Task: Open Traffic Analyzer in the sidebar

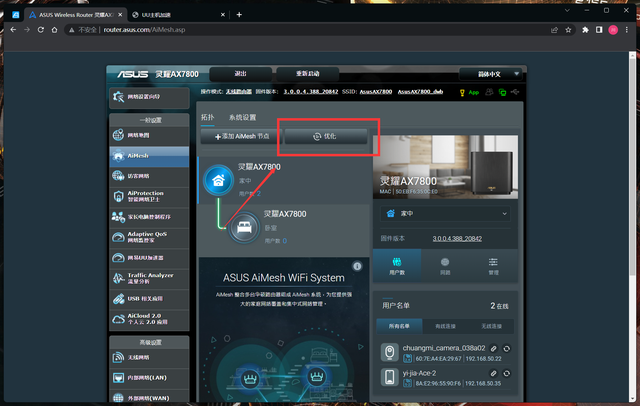Action: 148,278
